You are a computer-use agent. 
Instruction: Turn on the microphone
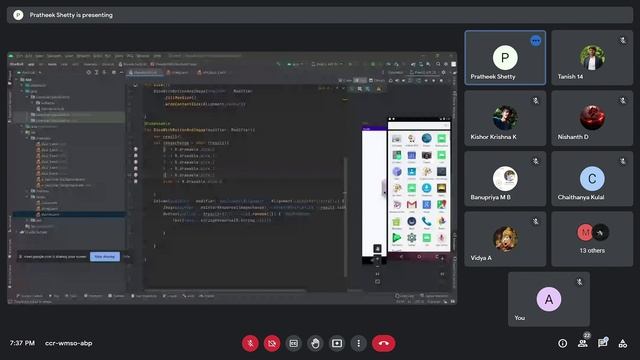pos(250,343)
